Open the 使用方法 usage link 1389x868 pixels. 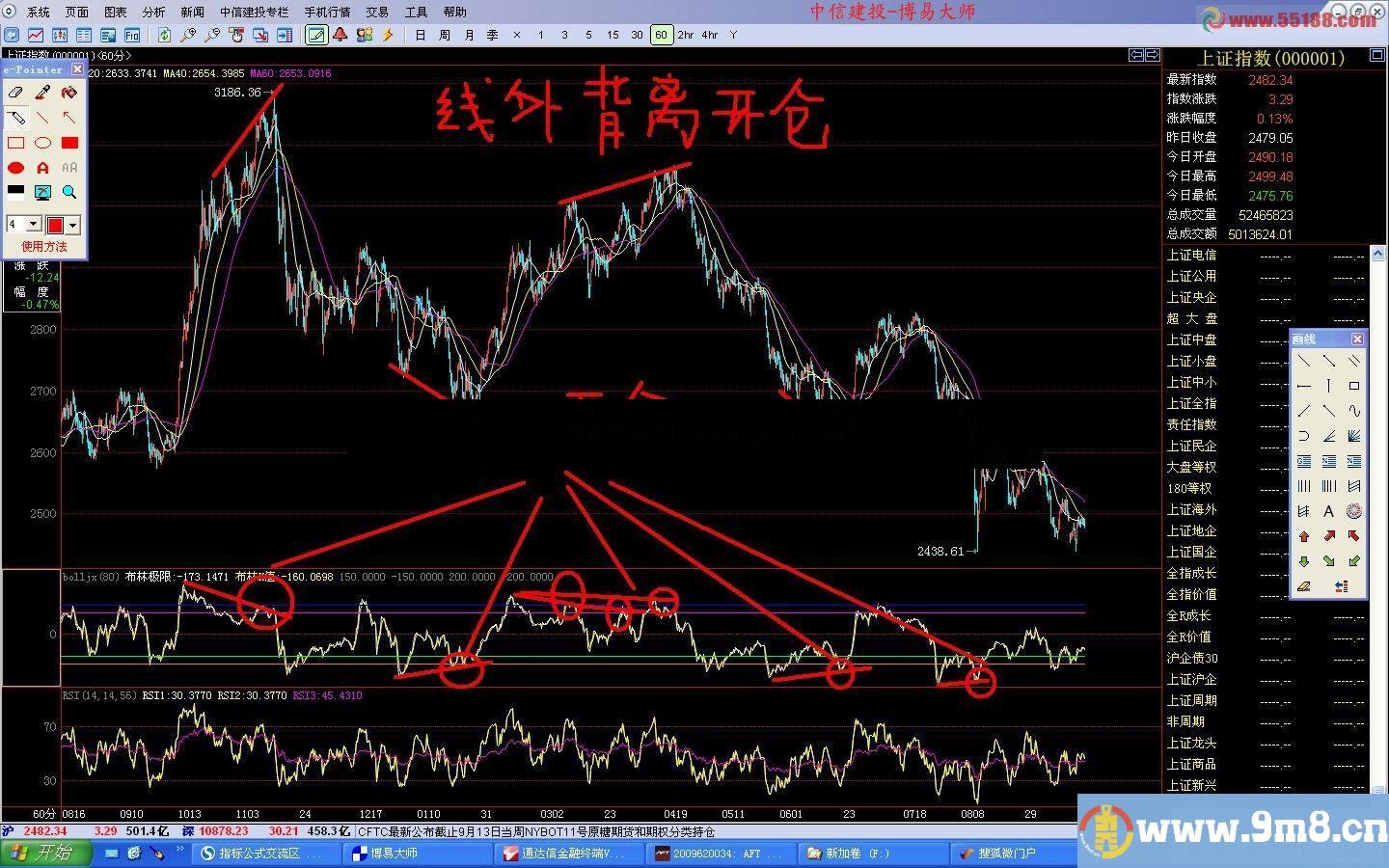pos(44,247)
